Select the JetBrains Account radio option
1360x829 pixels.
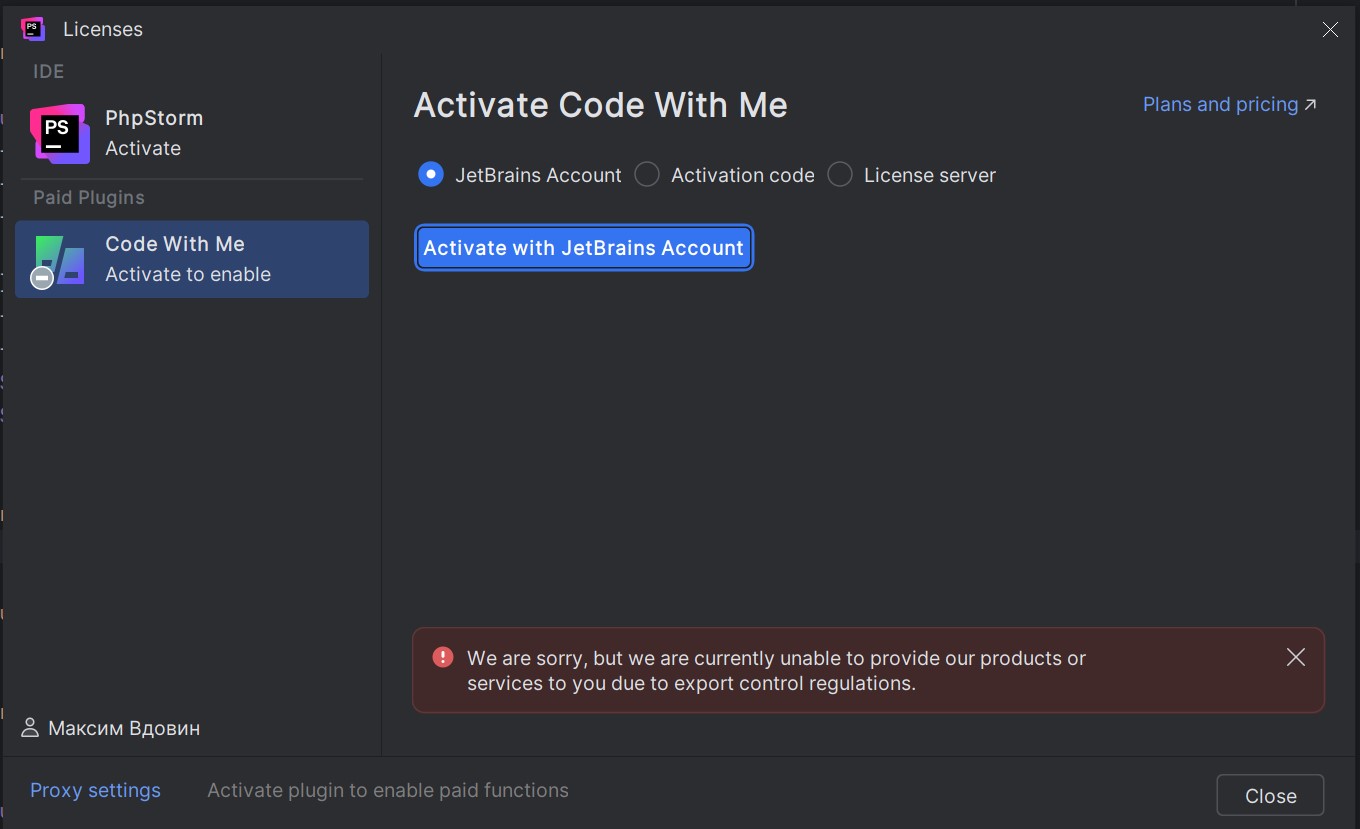point(430,175)
